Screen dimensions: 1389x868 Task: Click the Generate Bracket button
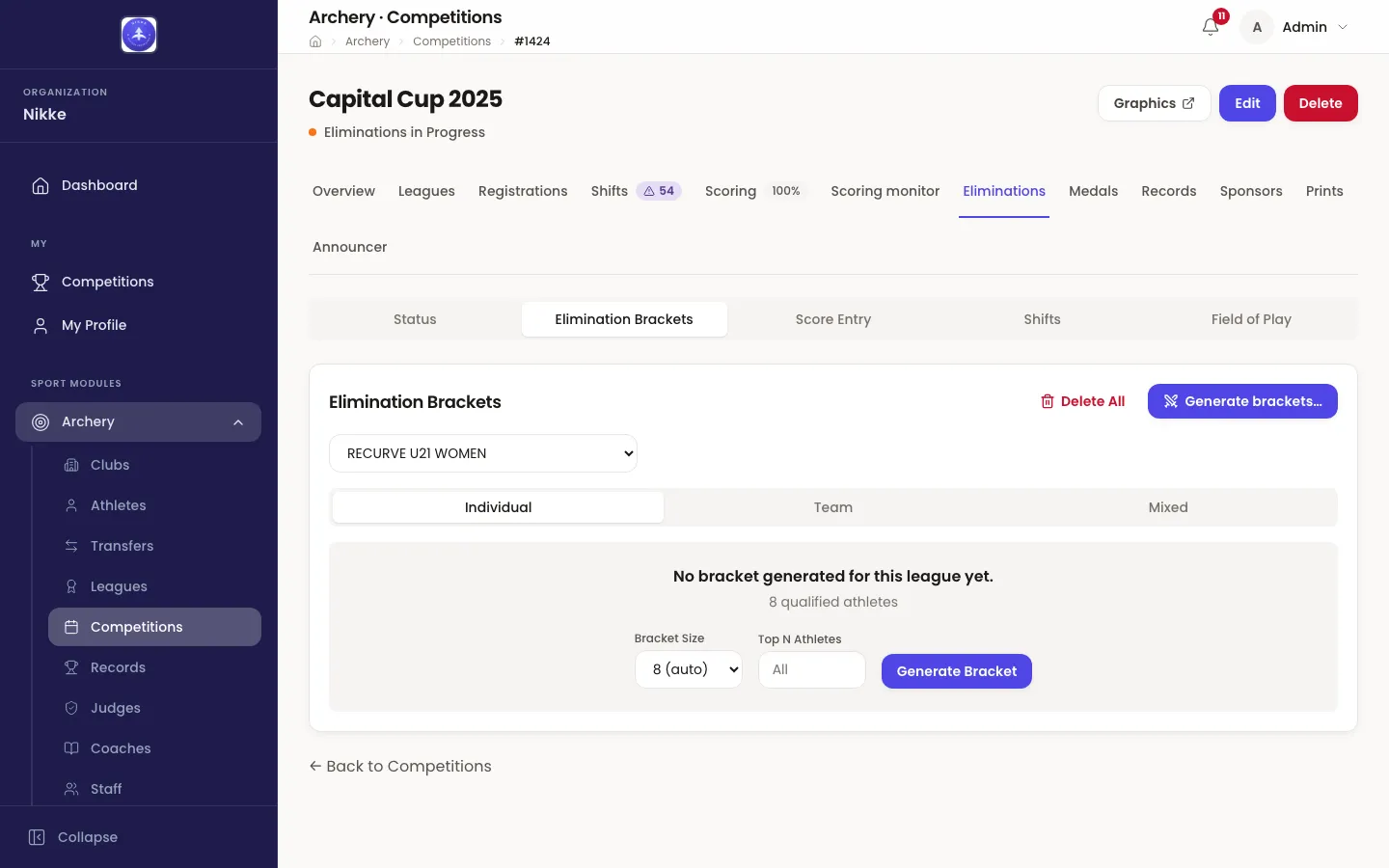click(957, 671)
